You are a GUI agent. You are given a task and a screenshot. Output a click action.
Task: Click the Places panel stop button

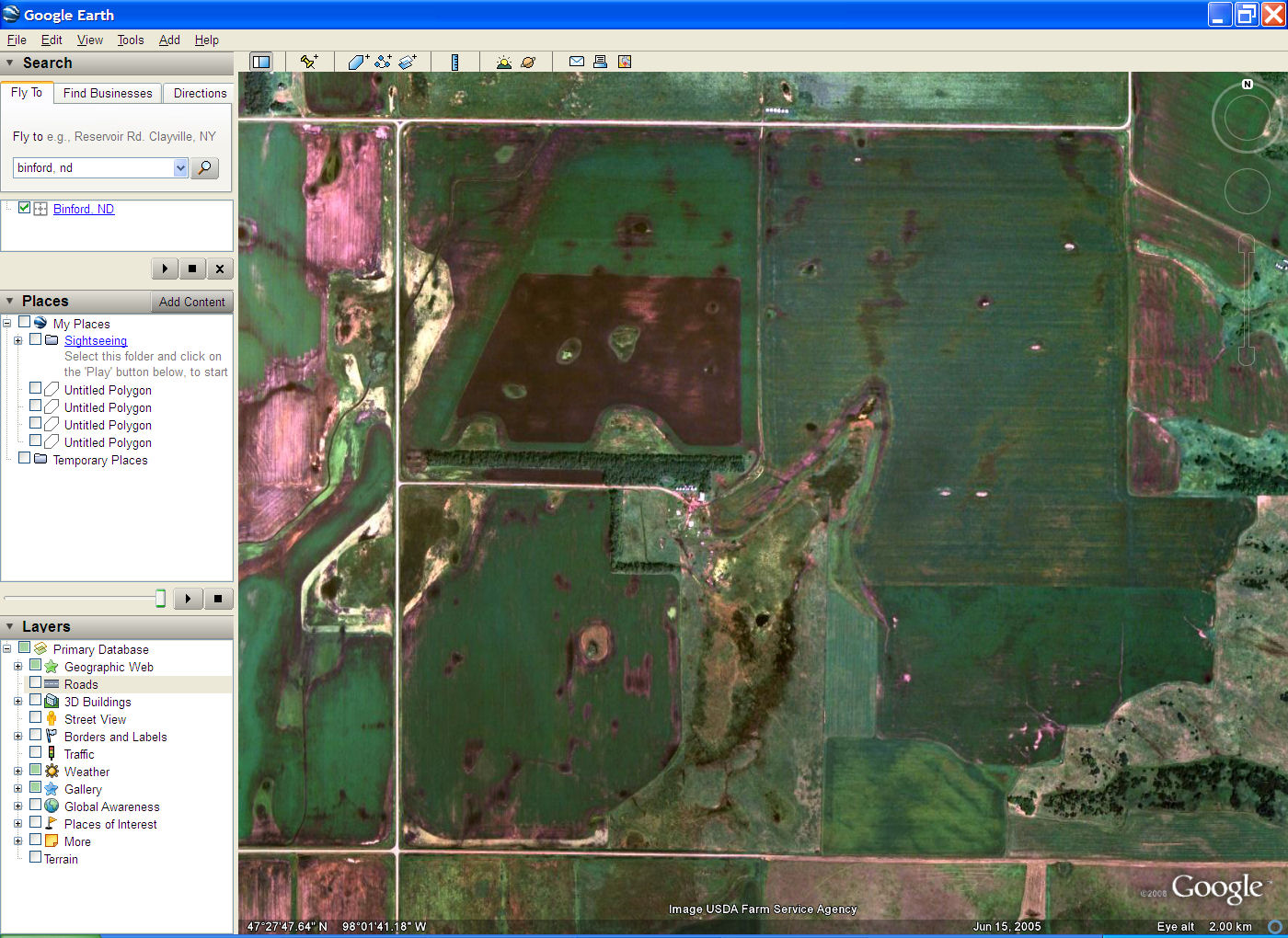coord(218,599)
